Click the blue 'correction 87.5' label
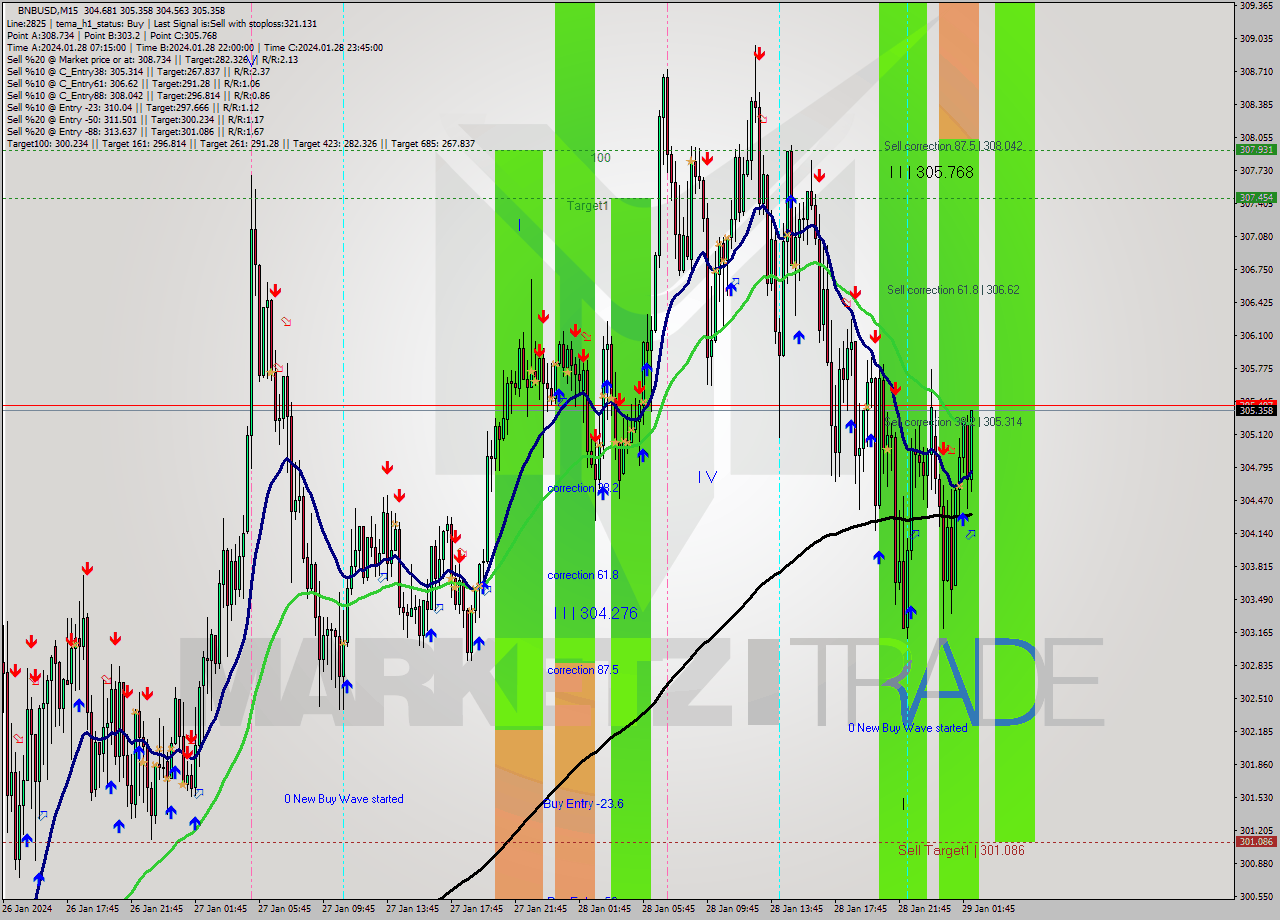 pyautogui.click(x=583, y=670)
